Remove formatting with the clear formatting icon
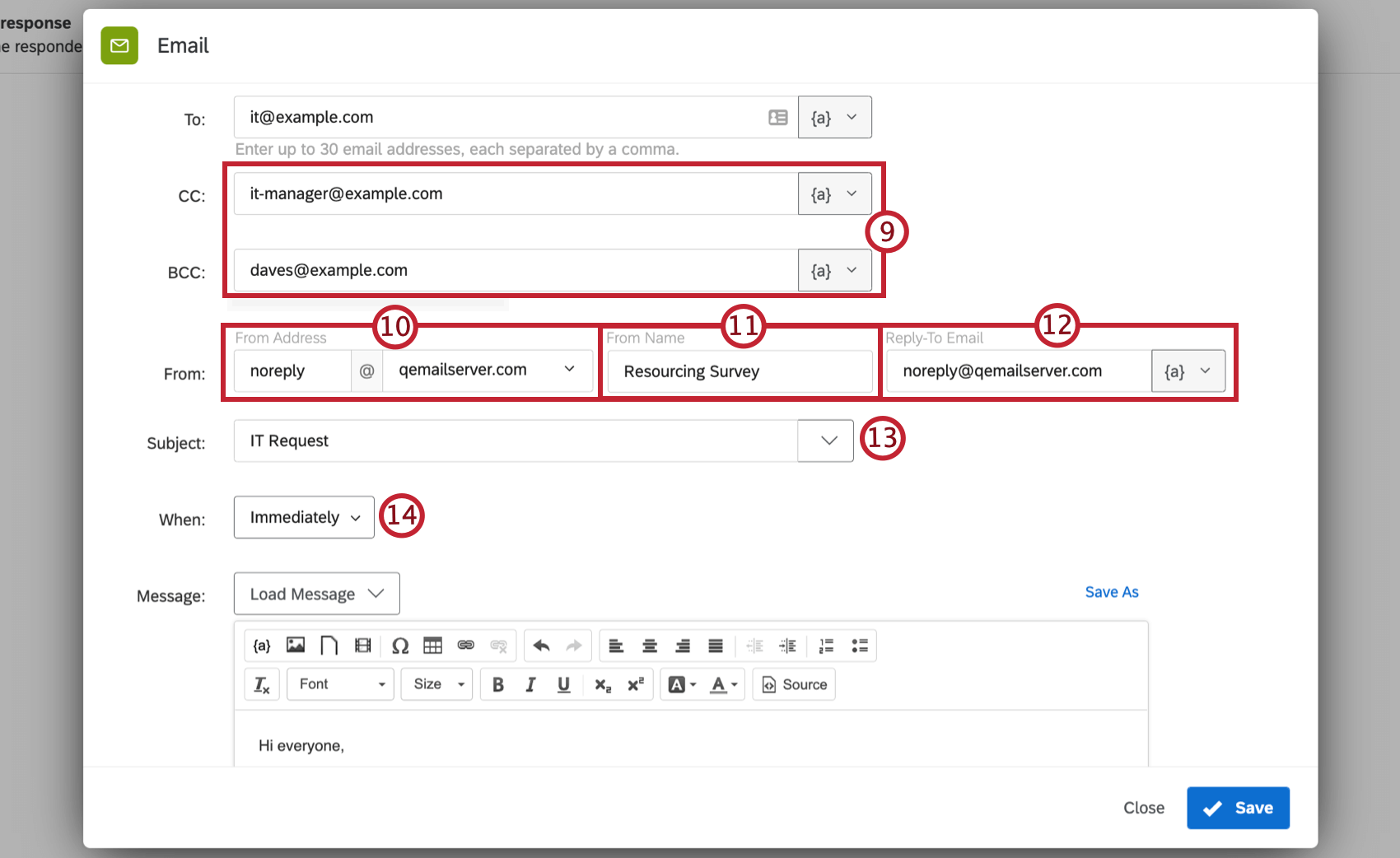This screenshot has height=858, width=1400. click(x=261, y=683)
